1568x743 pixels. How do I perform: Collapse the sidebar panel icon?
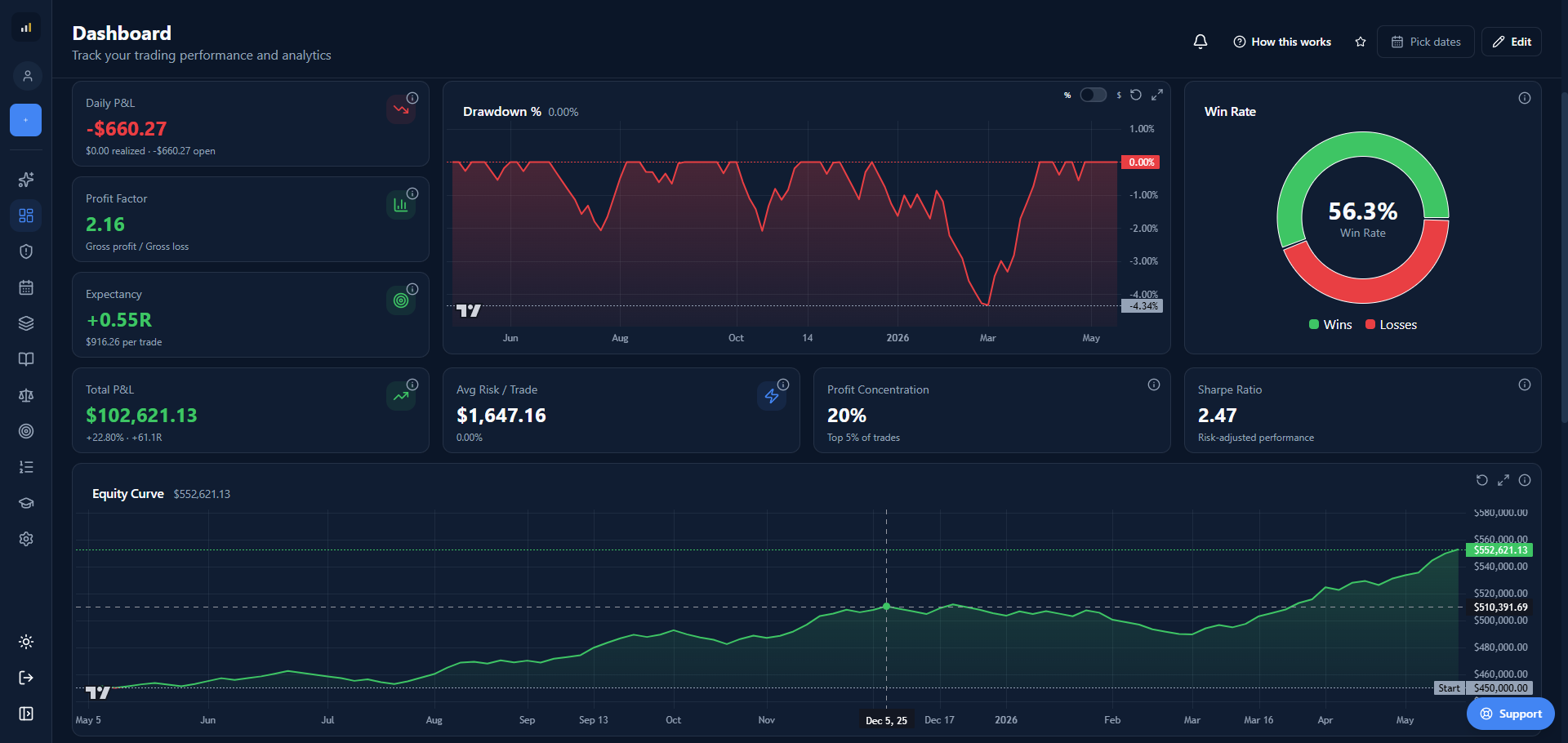pos(26,714)
